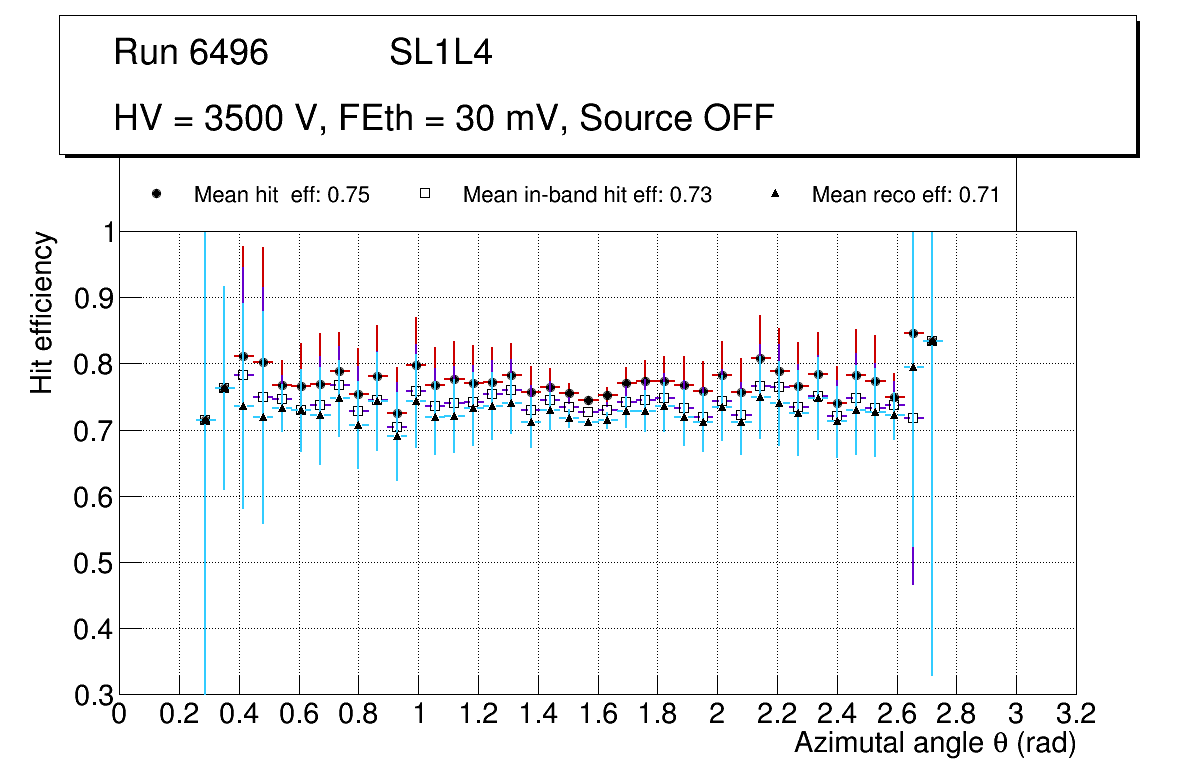
Task: Select the 'Mean hit eff: 0.75' legend label
Action: (281, 195)
